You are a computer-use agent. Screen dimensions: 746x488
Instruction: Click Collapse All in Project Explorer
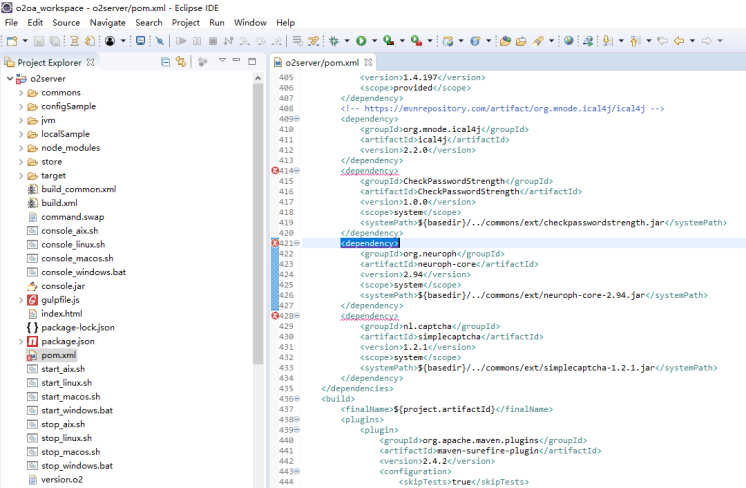pos(165,62)
